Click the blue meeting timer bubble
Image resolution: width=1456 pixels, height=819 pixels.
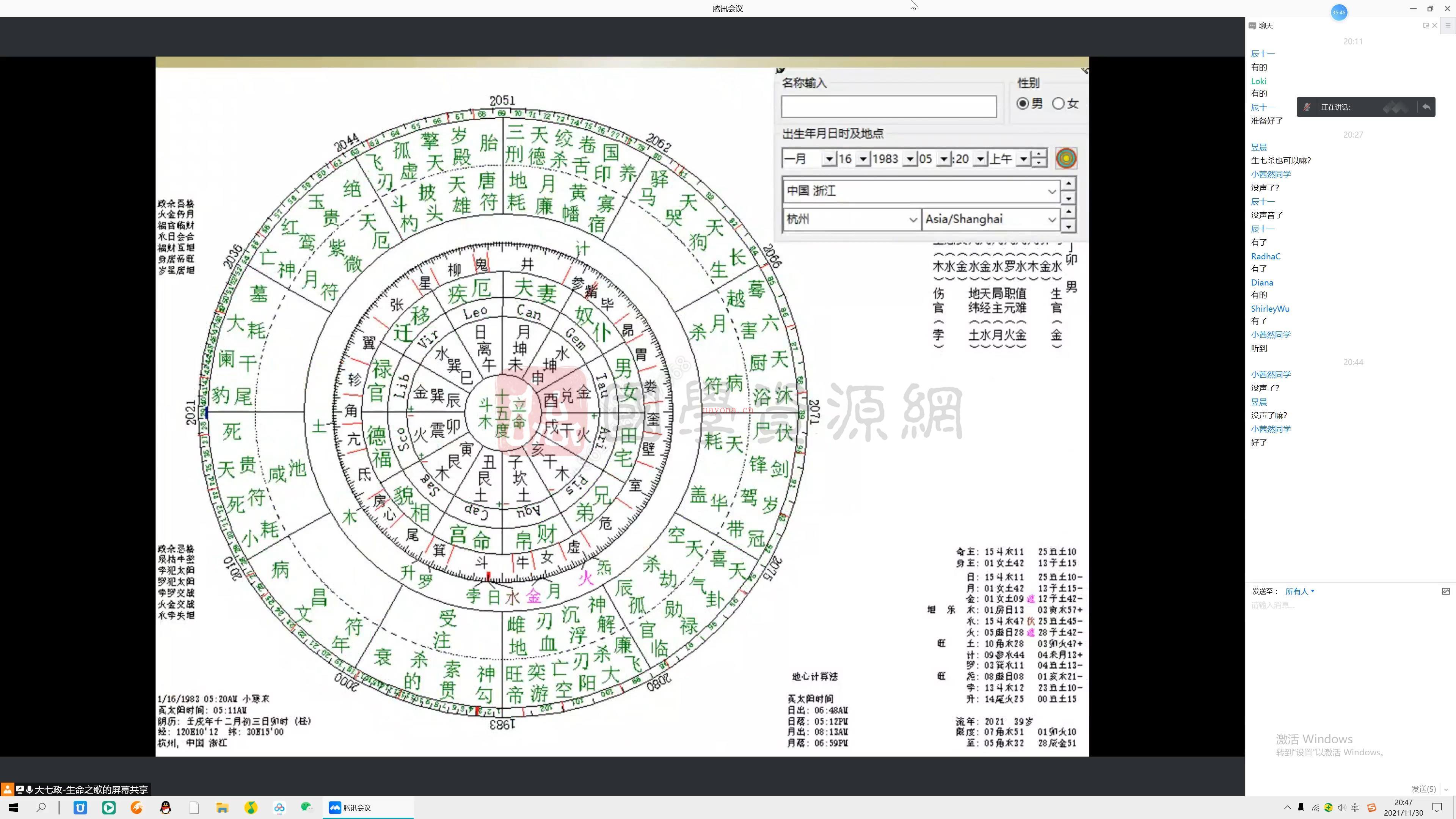(1339, 13)
